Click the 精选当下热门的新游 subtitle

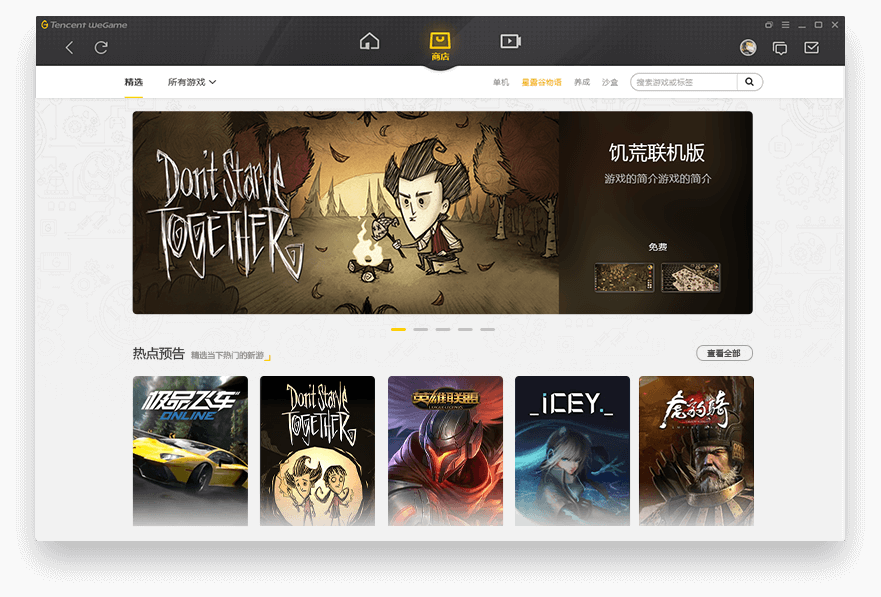point(228,355)
